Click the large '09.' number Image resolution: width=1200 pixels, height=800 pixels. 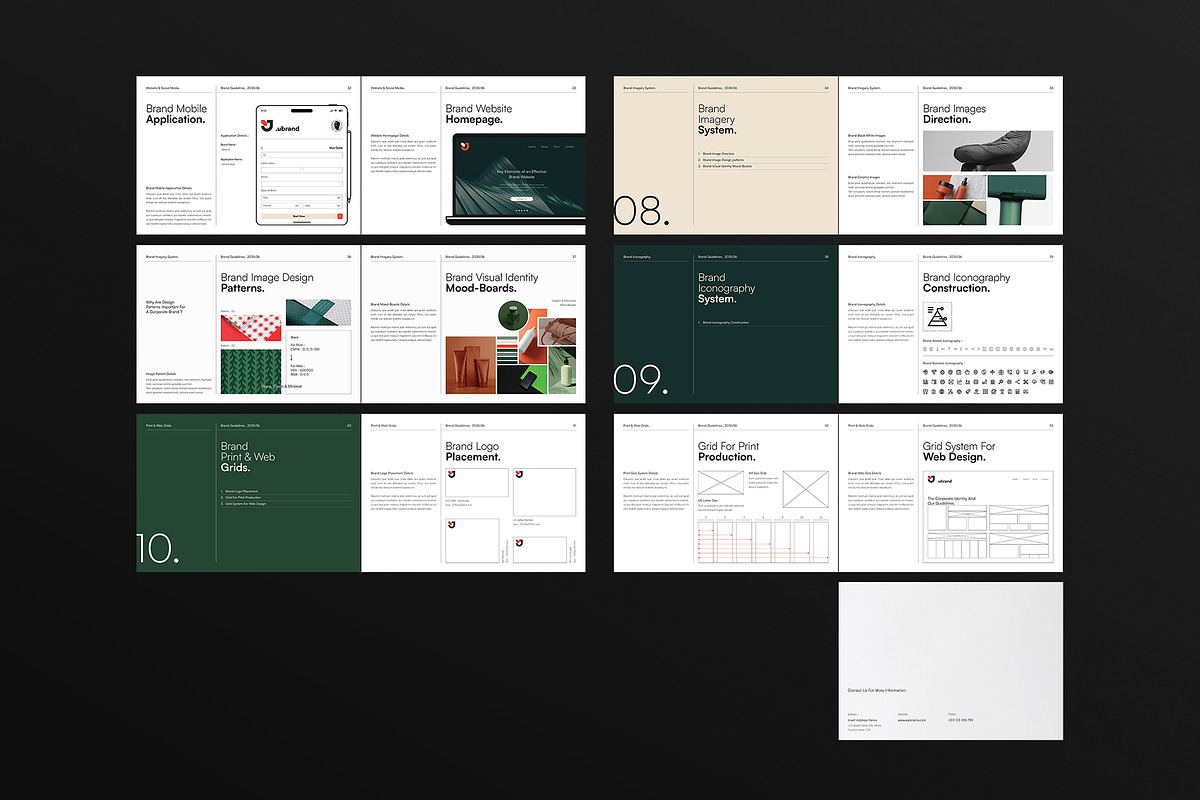(x=641, y=379)
